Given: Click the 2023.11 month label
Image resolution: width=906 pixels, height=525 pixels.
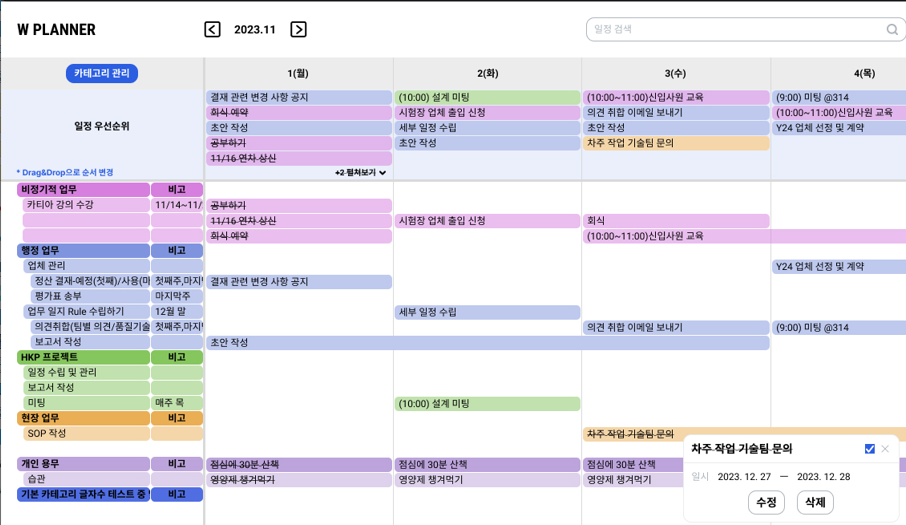Looking at the screenshot, I should click(255, 29).
